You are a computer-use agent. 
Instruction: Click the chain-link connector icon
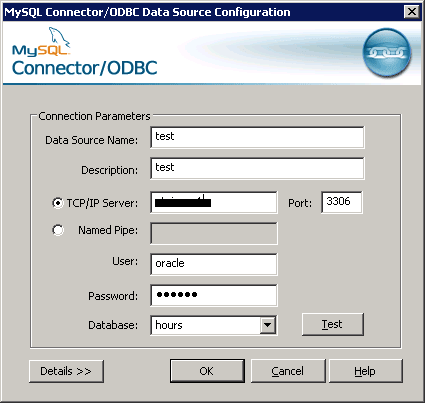coord(387,52)
